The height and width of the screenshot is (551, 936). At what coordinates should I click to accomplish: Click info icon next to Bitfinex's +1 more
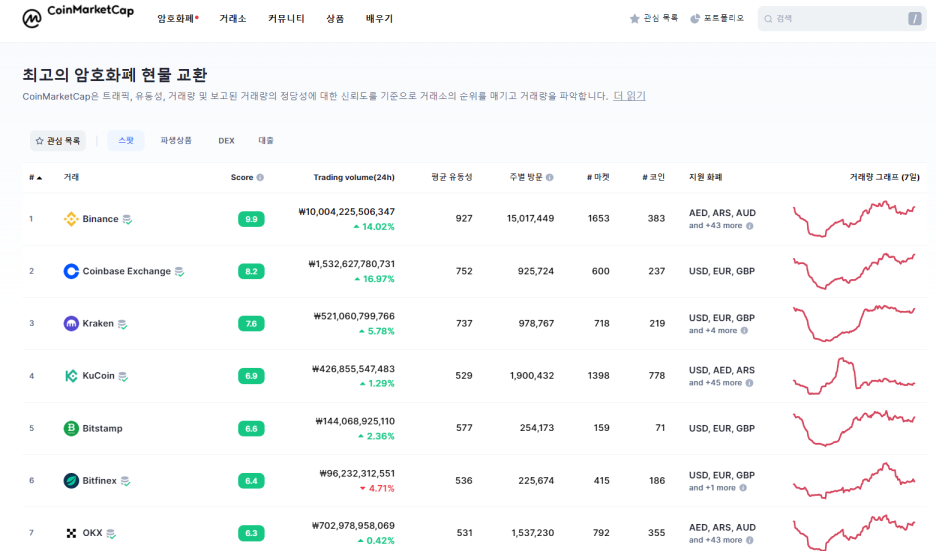(743, 488)
